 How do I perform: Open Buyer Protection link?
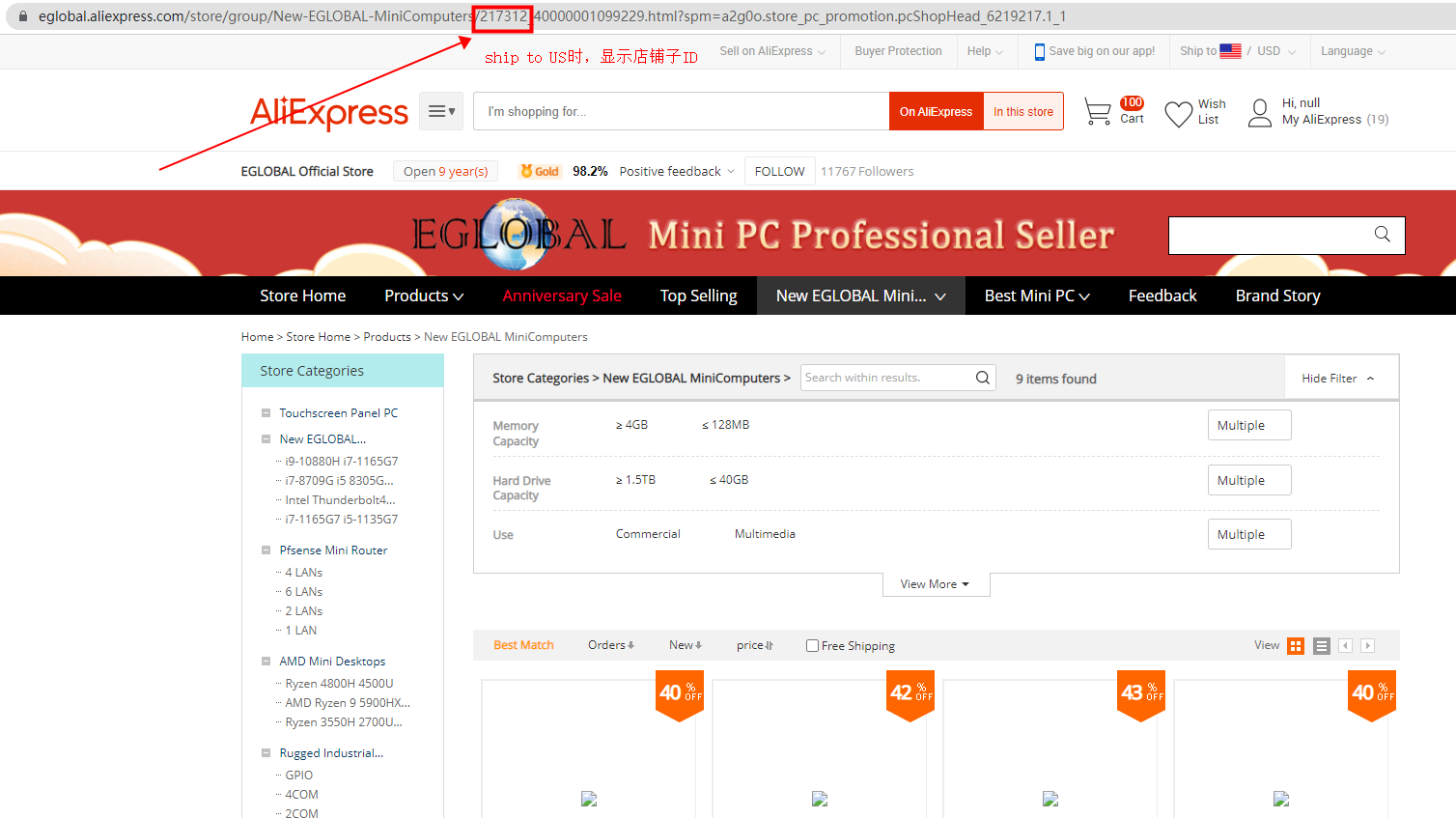[898, 51]
